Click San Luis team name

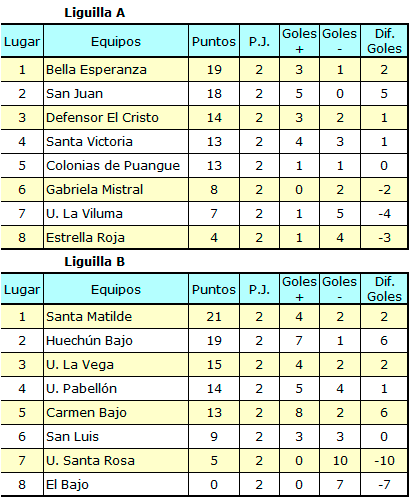coord(72,436)
